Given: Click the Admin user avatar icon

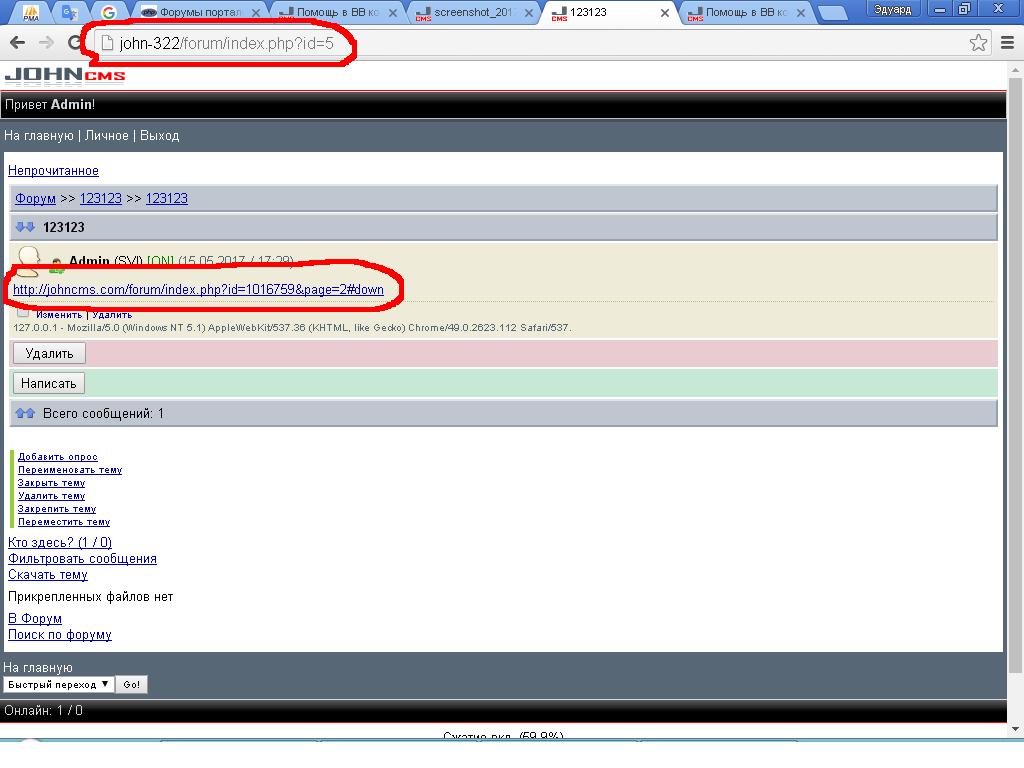Looking at the screenshot, I should tap(27, 261).
